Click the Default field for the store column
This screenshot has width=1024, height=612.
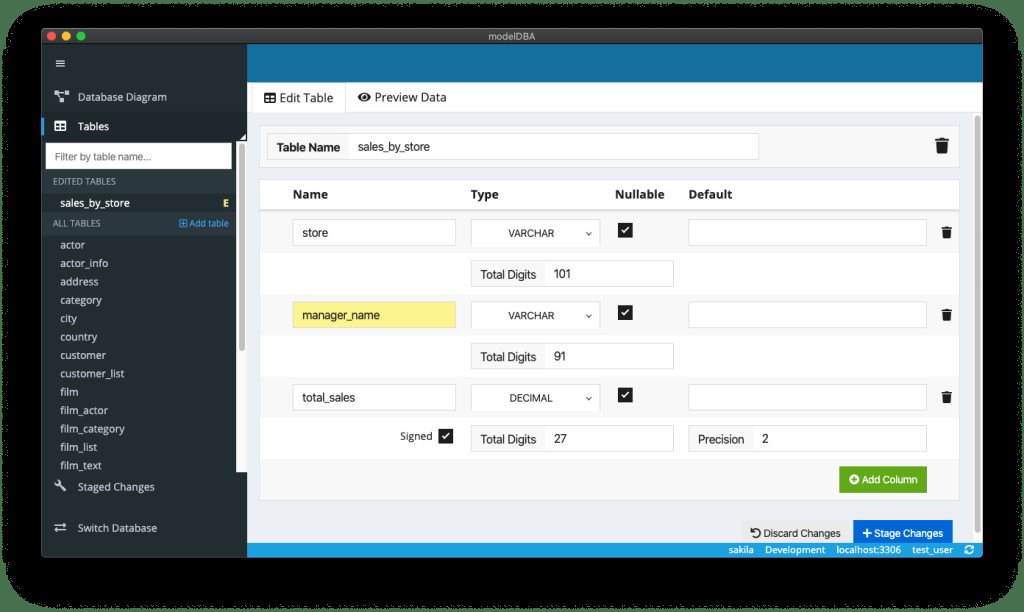(807, 233)
